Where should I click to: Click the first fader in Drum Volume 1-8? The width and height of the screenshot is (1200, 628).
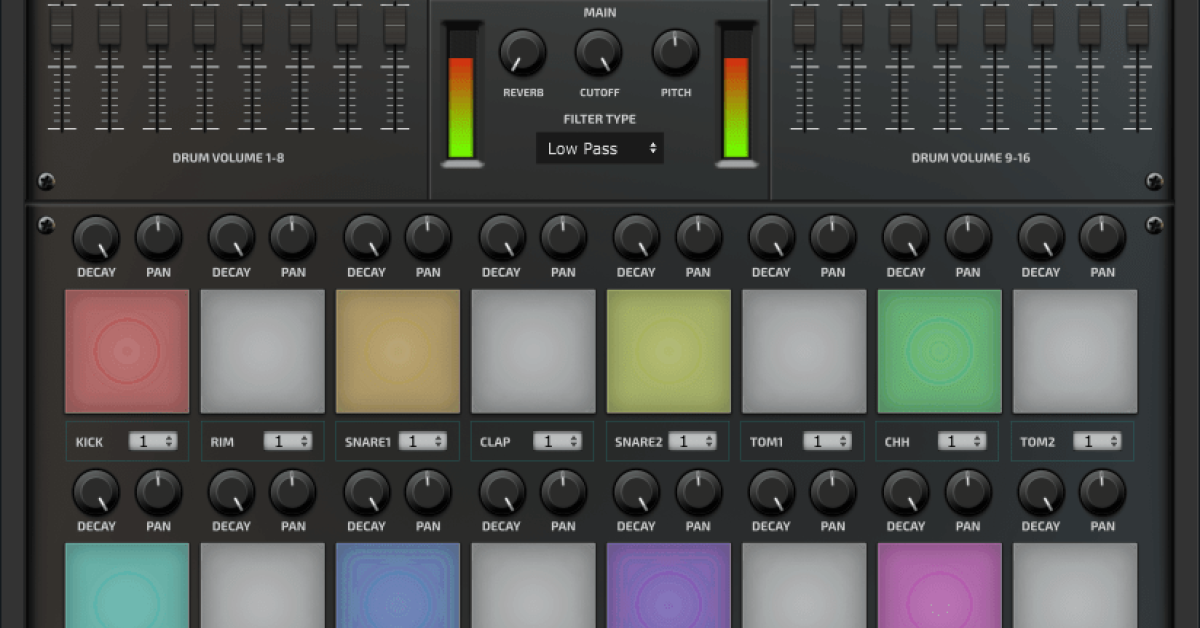62,28
